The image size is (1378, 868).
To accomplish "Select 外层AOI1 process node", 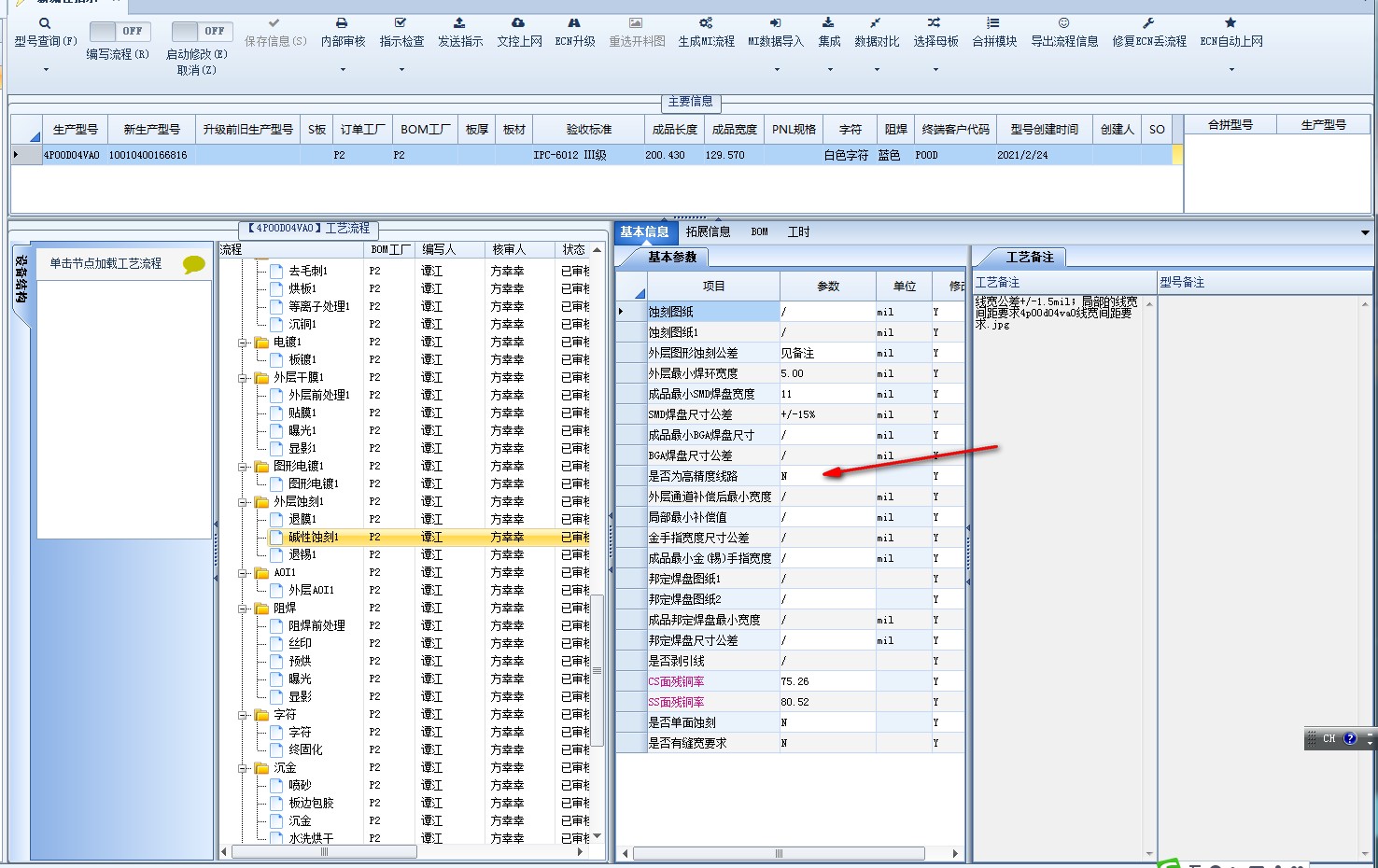I will 311,591.
